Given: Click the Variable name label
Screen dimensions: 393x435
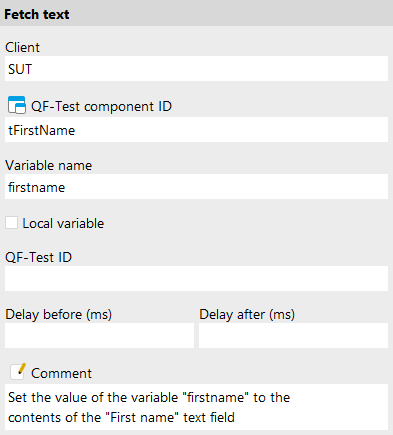Looking at the screenshot, I should [x=49, y=165].
